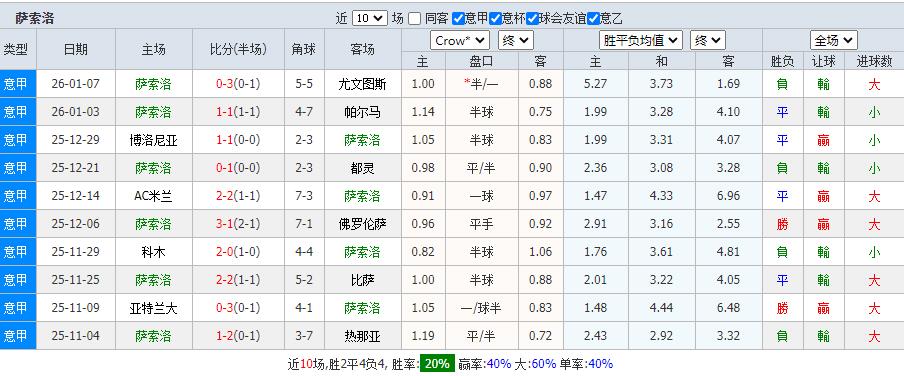Screen dimensions: 904x376
Task: Open the 全场 dropdown
Action: pos(834,40)
